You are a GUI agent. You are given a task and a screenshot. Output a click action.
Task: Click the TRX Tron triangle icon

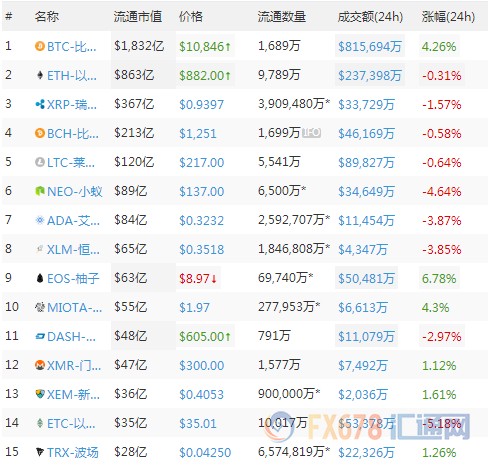40,452
